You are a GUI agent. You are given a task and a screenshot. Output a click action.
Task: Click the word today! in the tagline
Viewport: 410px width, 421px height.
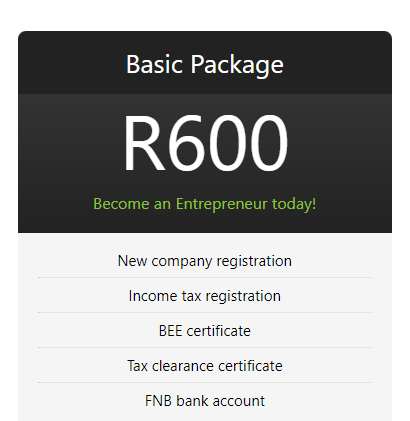(294, 204)
